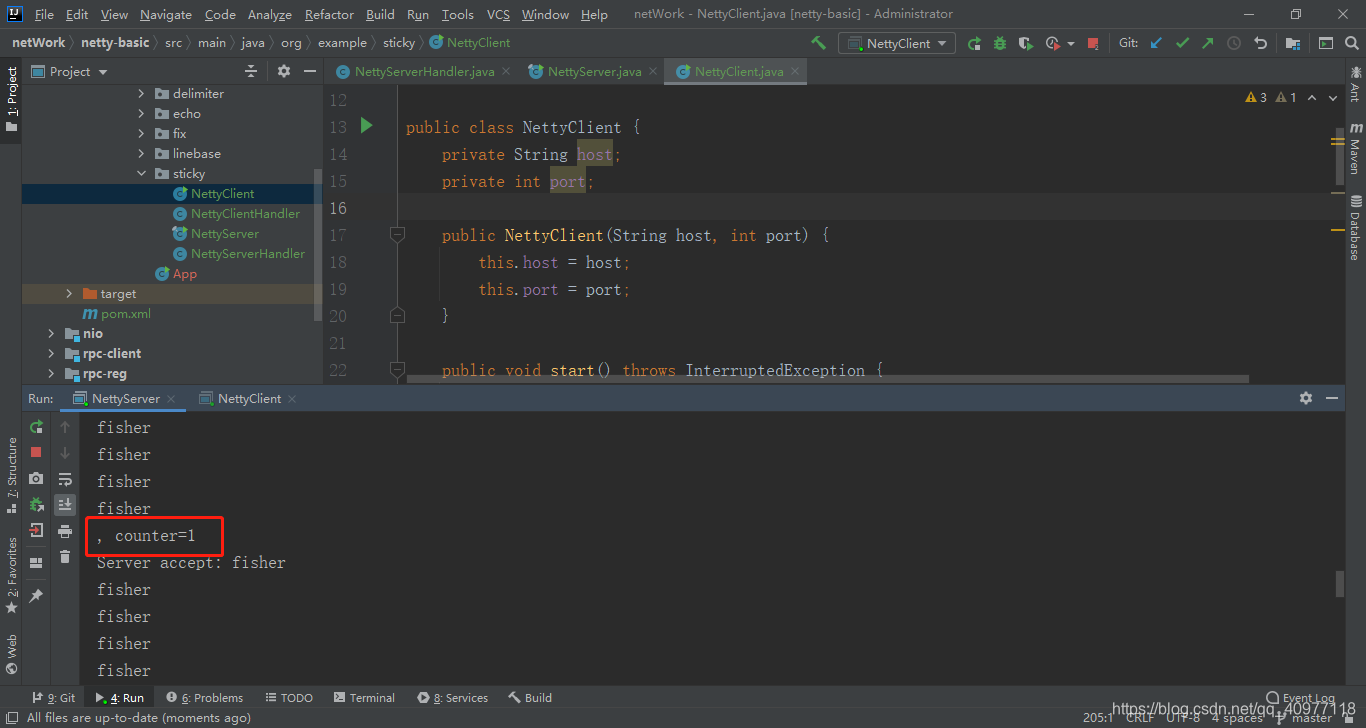Start debugging with the green bug icon
Viewport: 1366px width, 728px height.
1000,43
